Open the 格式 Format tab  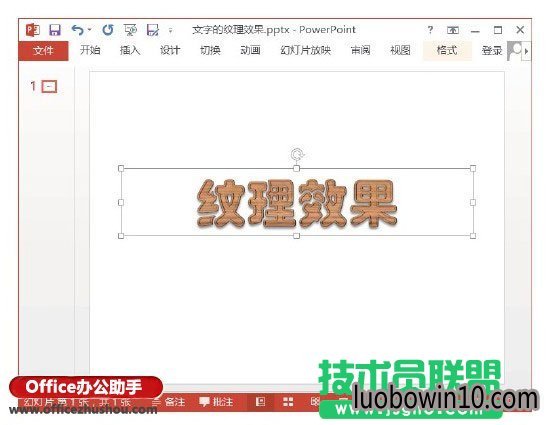coord(447,50)
